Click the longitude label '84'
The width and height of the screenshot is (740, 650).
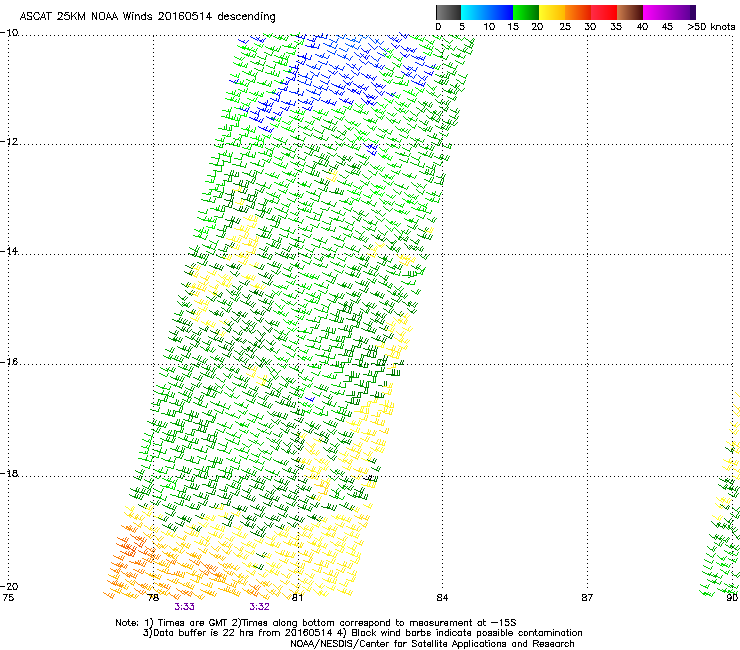[x=442, y=598]
